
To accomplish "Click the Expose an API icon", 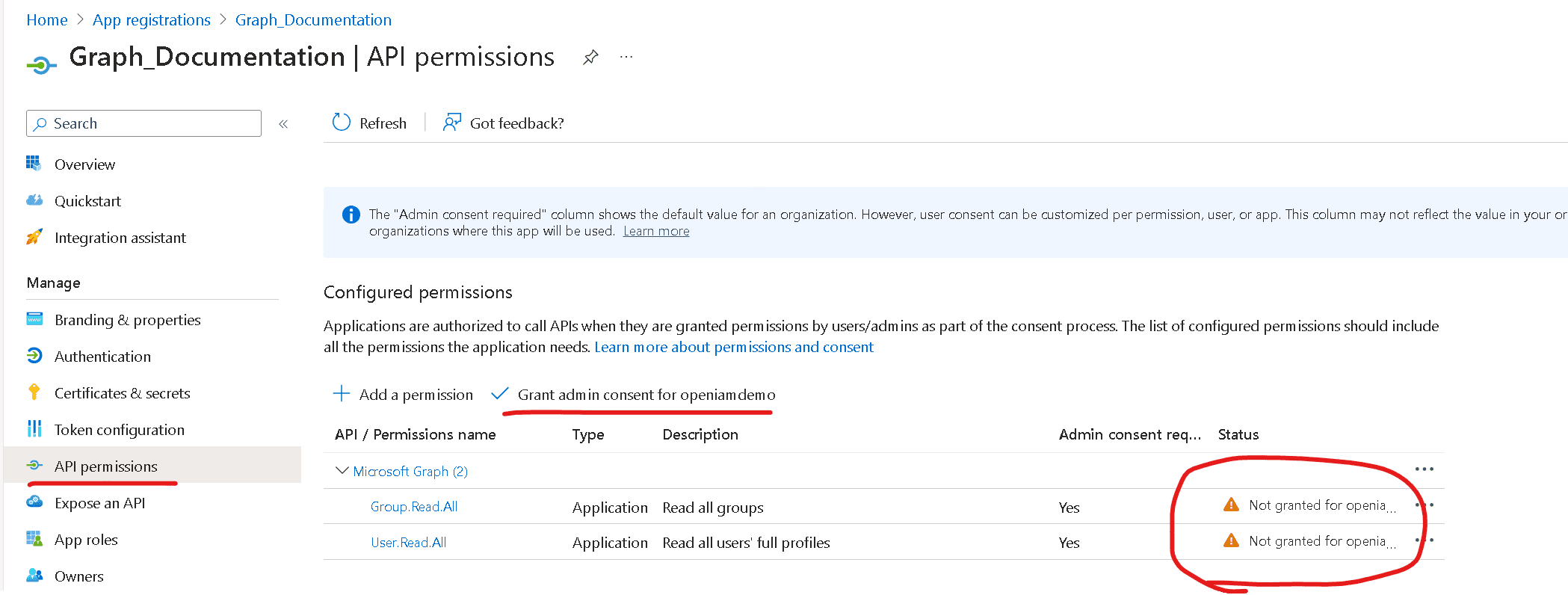I will point(34,502).
